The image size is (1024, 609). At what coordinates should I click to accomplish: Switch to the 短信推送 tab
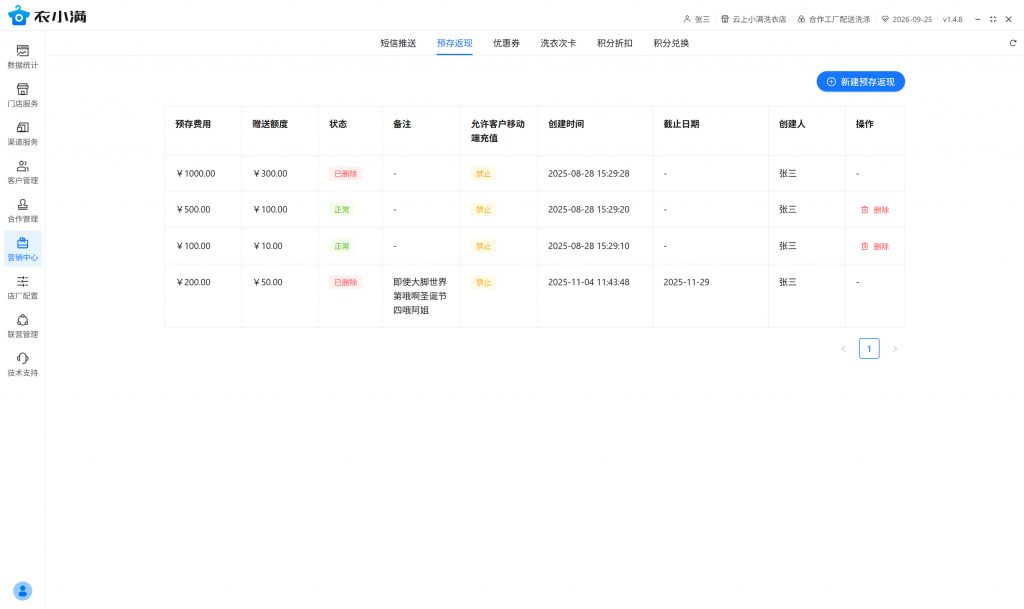click(x=398, y=43)
